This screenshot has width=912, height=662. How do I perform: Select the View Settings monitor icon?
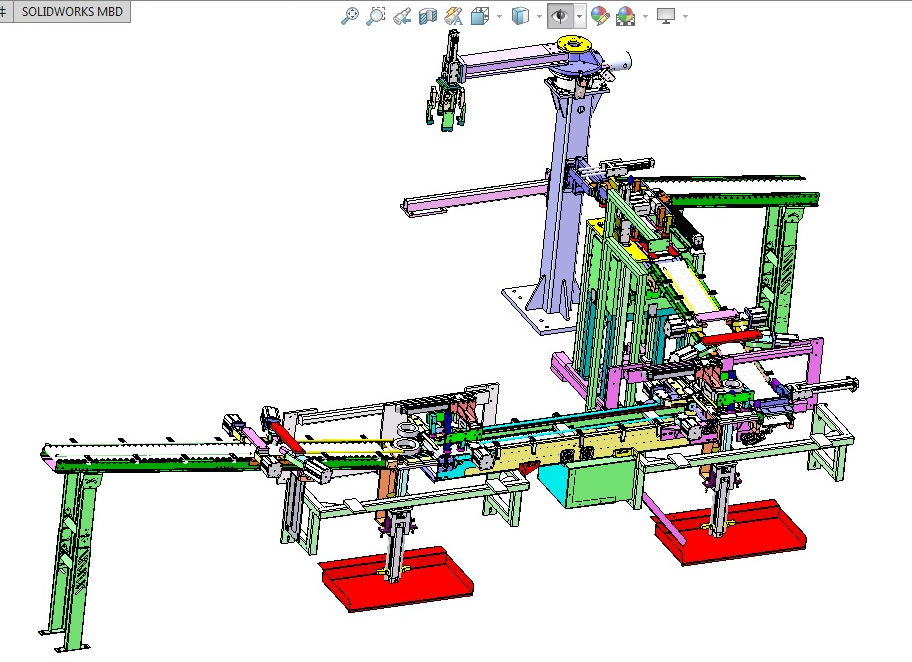point(666,15)
